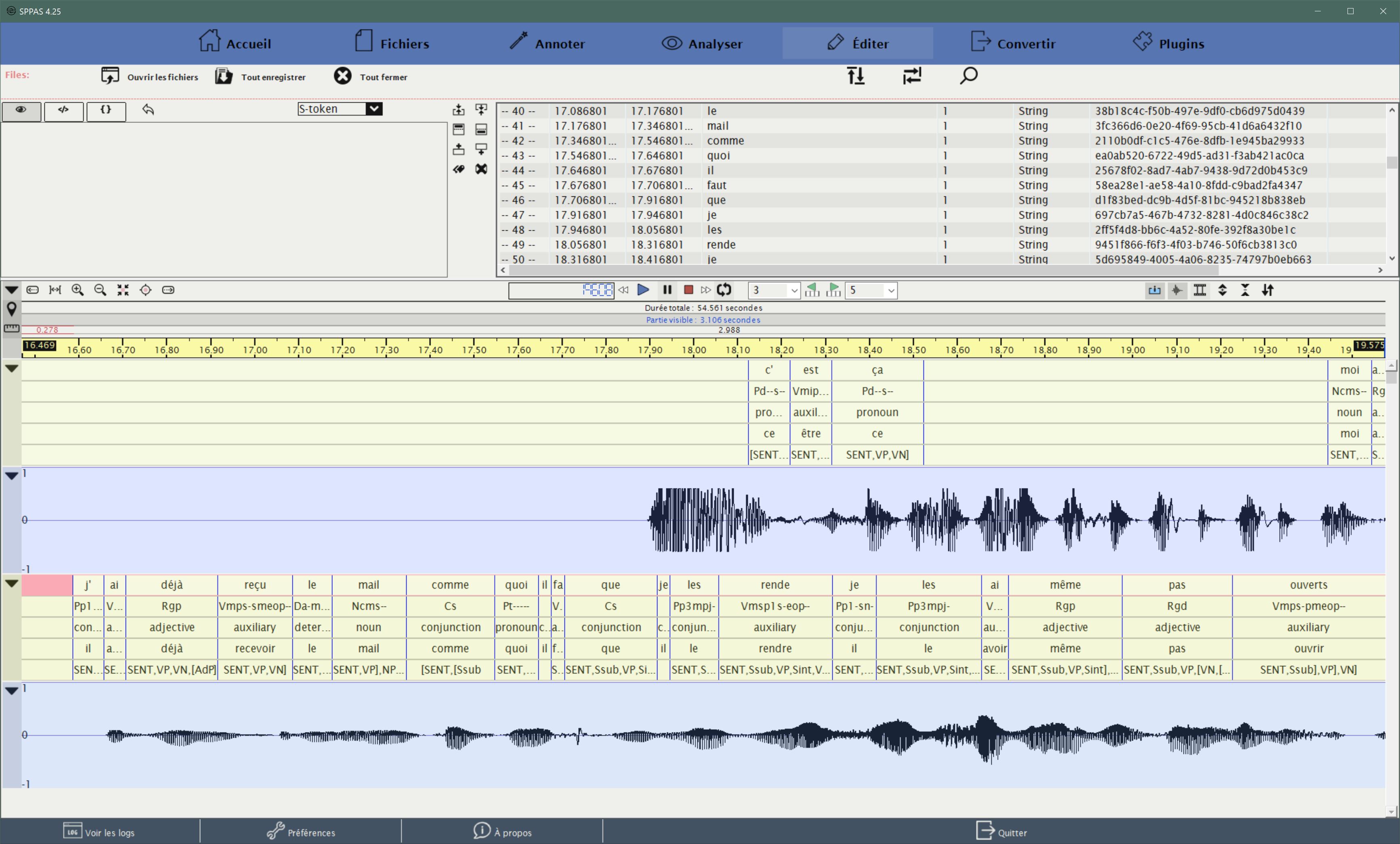The height and width of the screenshot is (844, 1400).
Task: Click the rewind playback button
Action: click(x=623, y=290)
